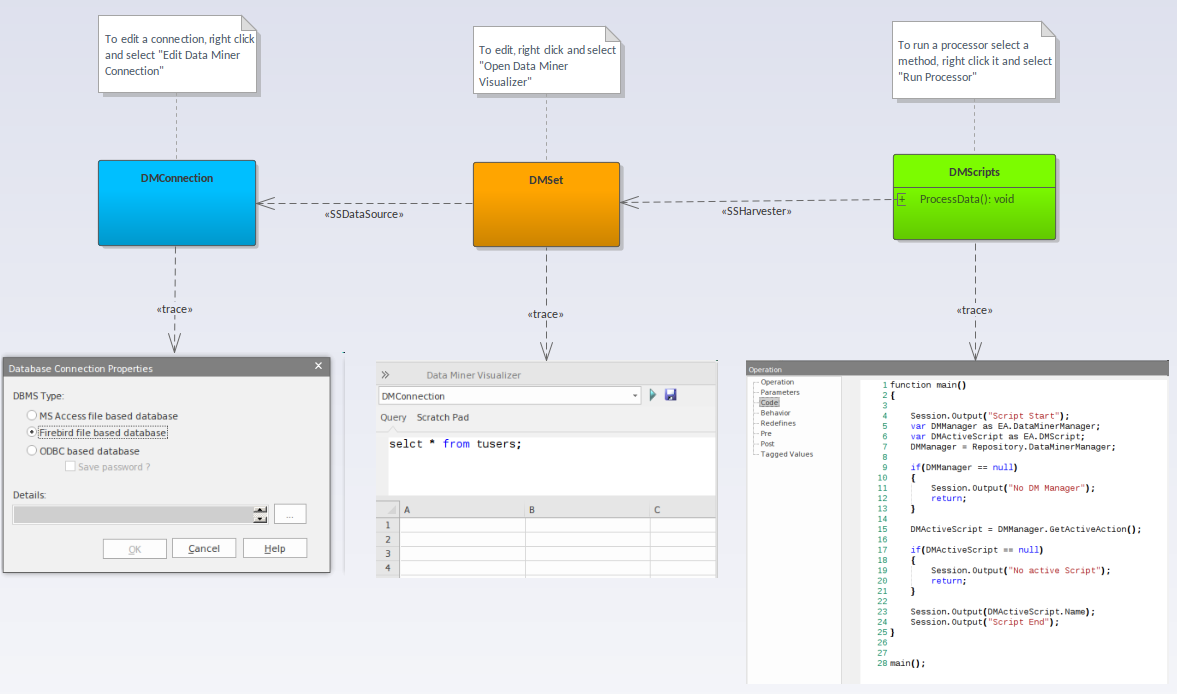Enable the Save password checkbox
Screen dimensions: 1177x694
pos(70,467)
